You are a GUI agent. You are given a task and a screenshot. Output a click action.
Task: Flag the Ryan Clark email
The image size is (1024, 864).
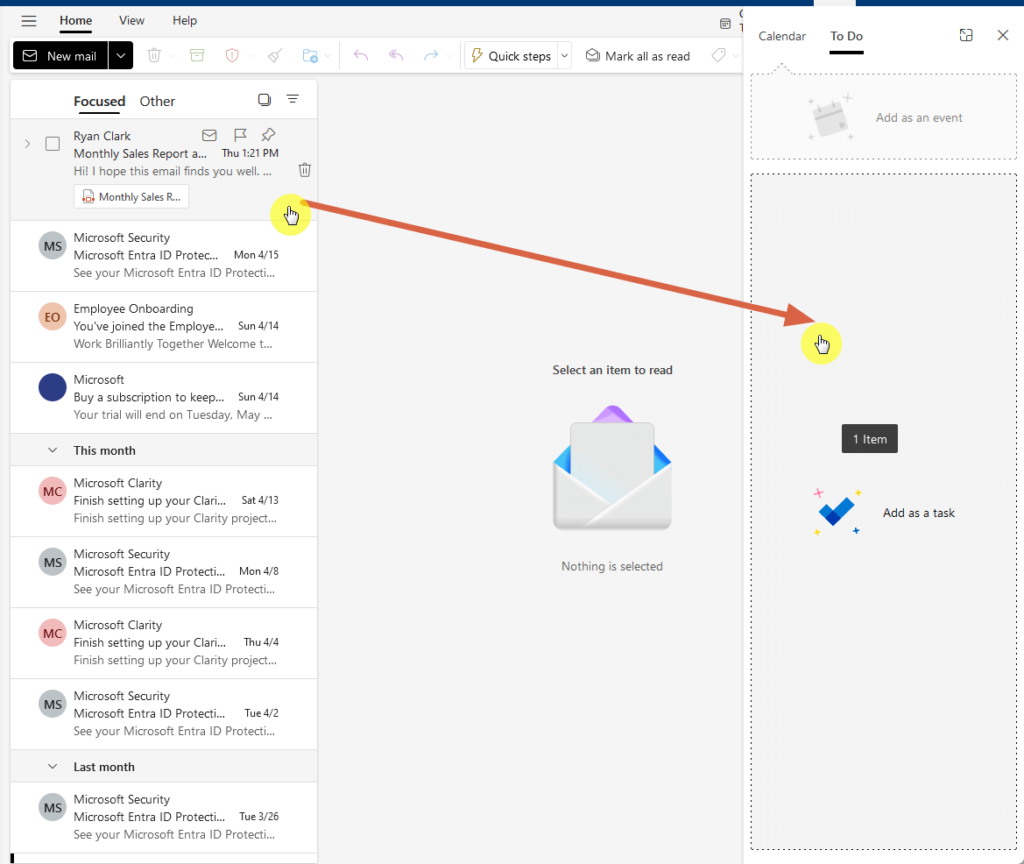click(x=240, y=135)
